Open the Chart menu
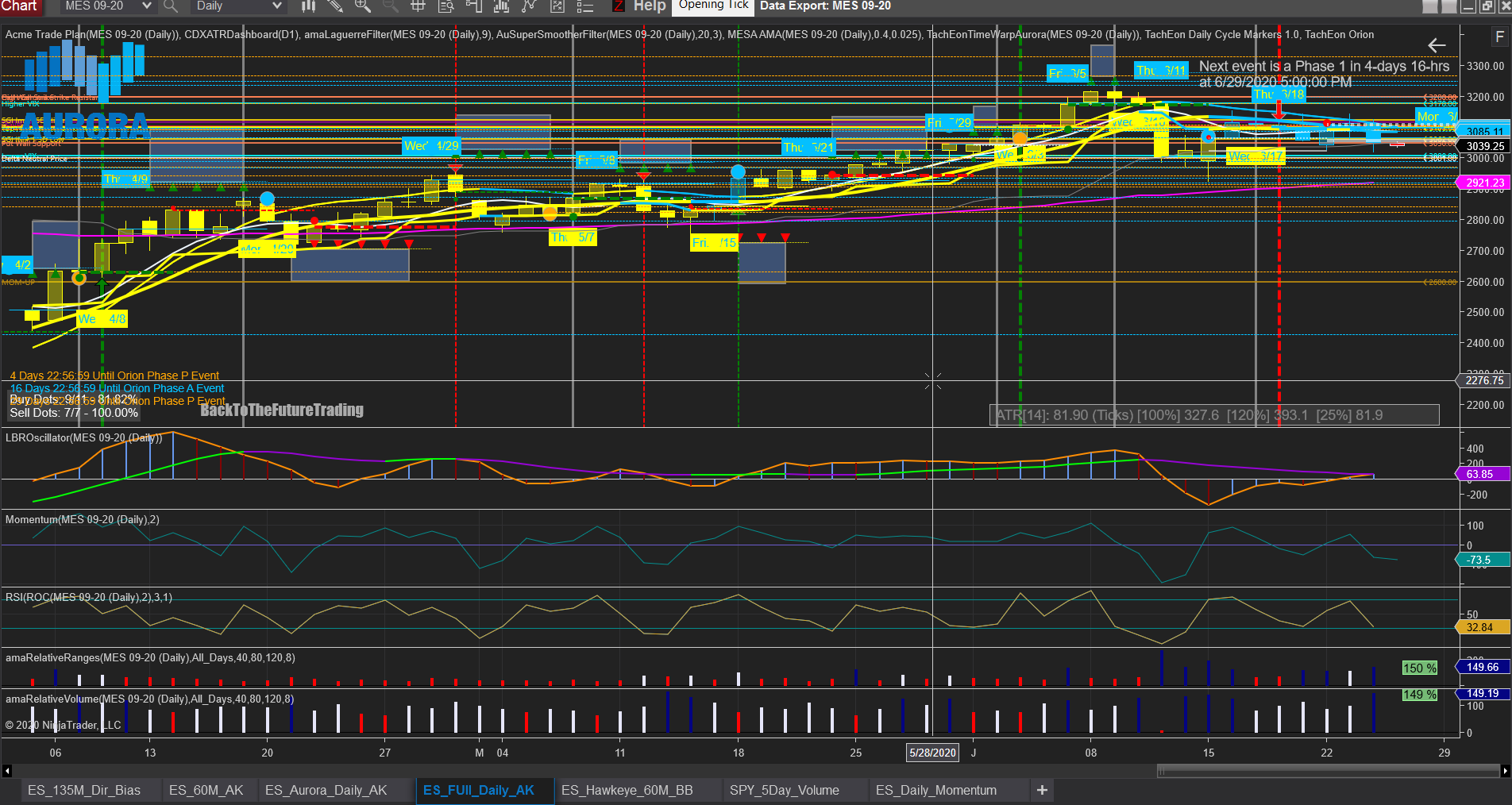Viewport: 1512px width, 805px height. tap(19, 6)
